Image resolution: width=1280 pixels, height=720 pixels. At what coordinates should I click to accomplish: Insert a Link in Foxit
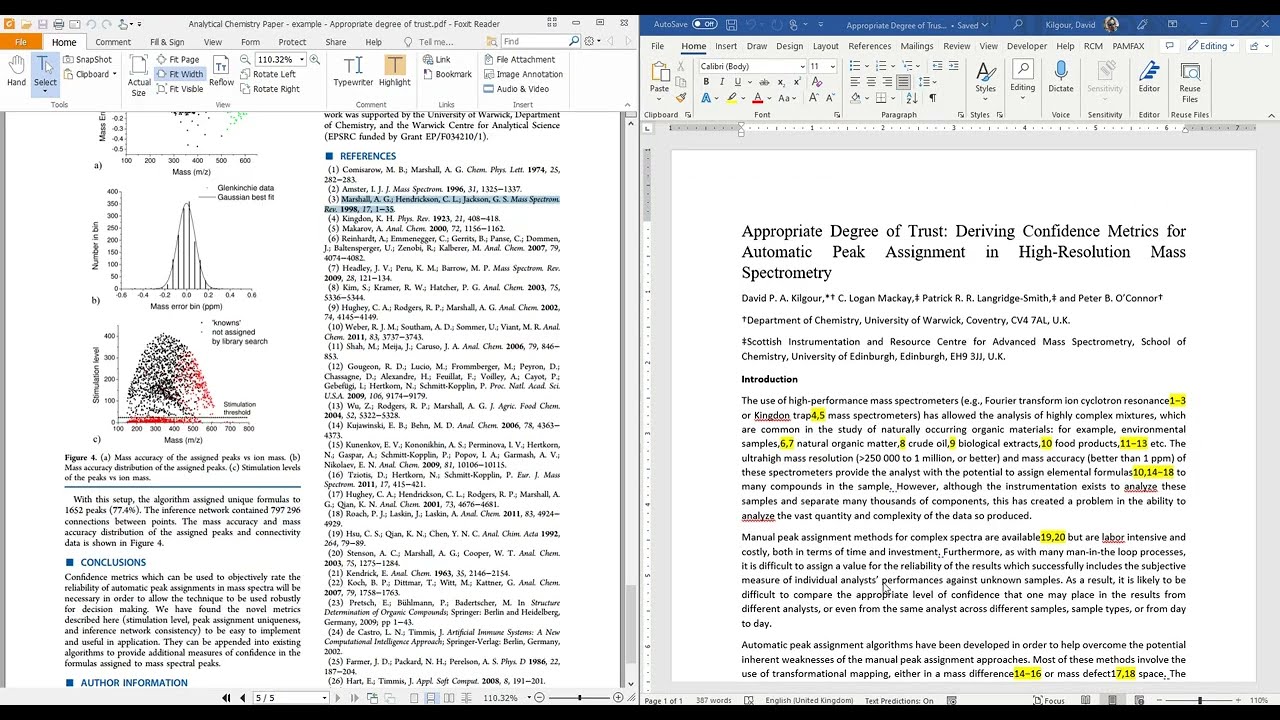435,60
